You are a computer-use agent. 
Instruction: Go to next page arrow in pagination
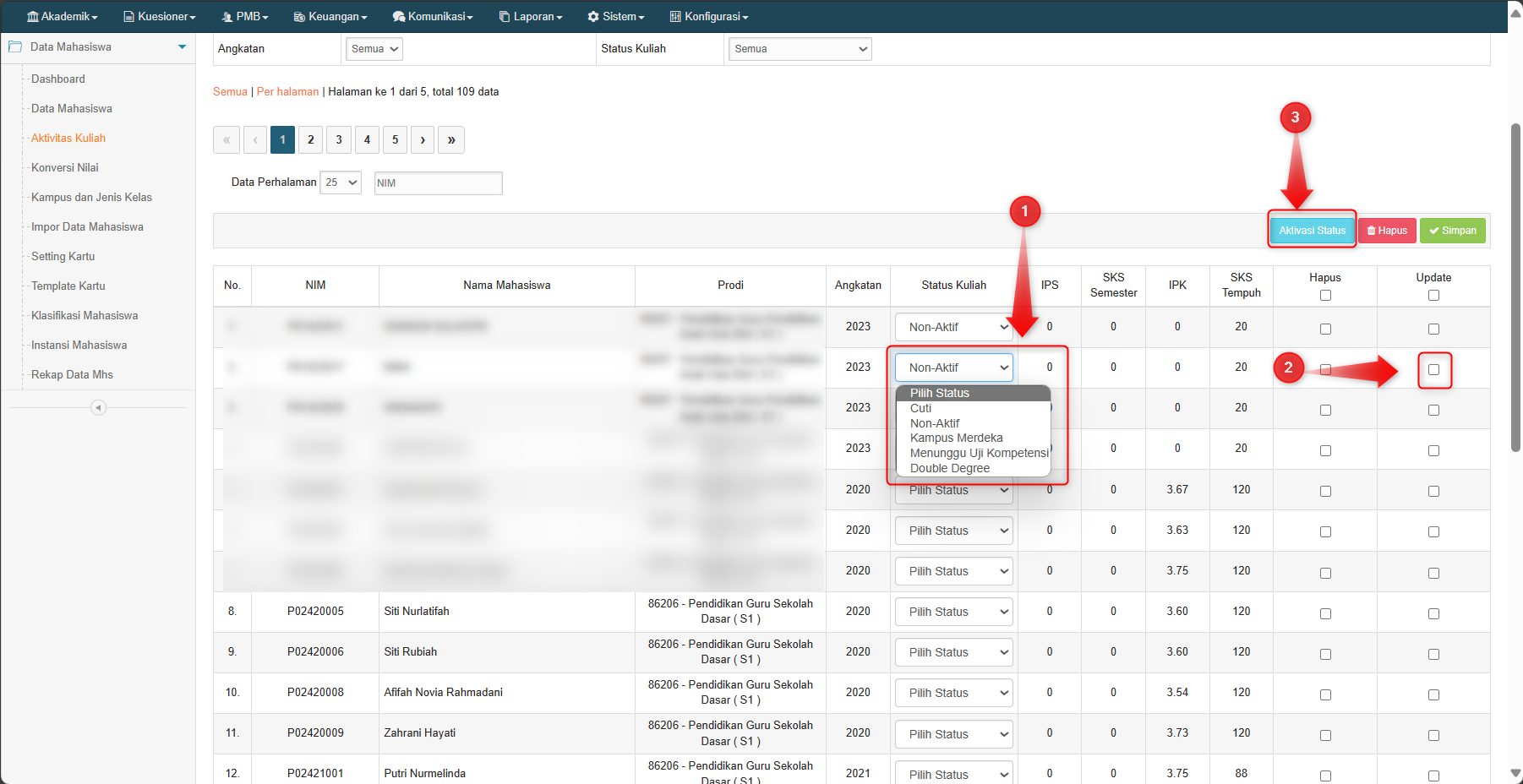(423, 140)
